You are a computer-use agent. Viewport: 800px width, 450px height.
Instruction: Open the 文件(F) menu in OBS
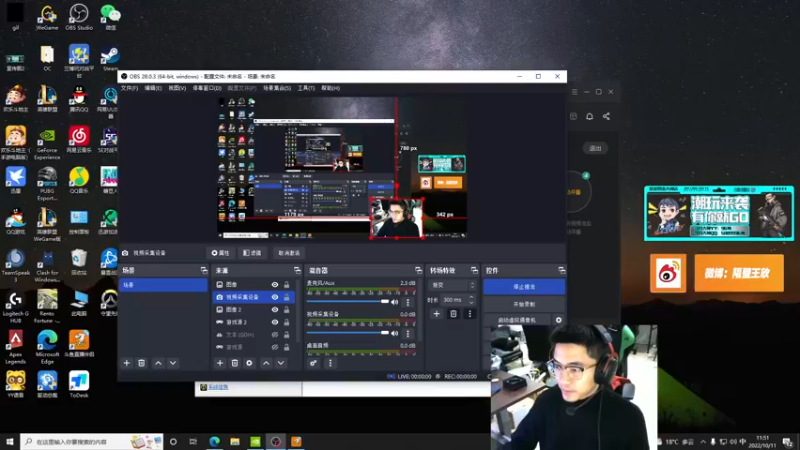tap(129, 88)
